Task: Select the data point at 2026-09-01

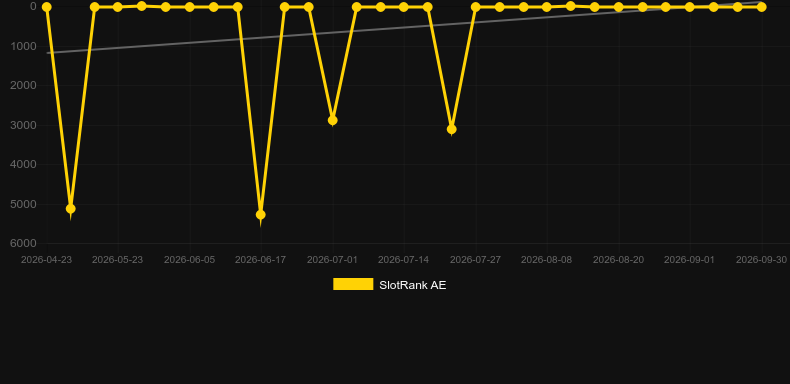Action: pyautogui.click(x=690, y=7)
